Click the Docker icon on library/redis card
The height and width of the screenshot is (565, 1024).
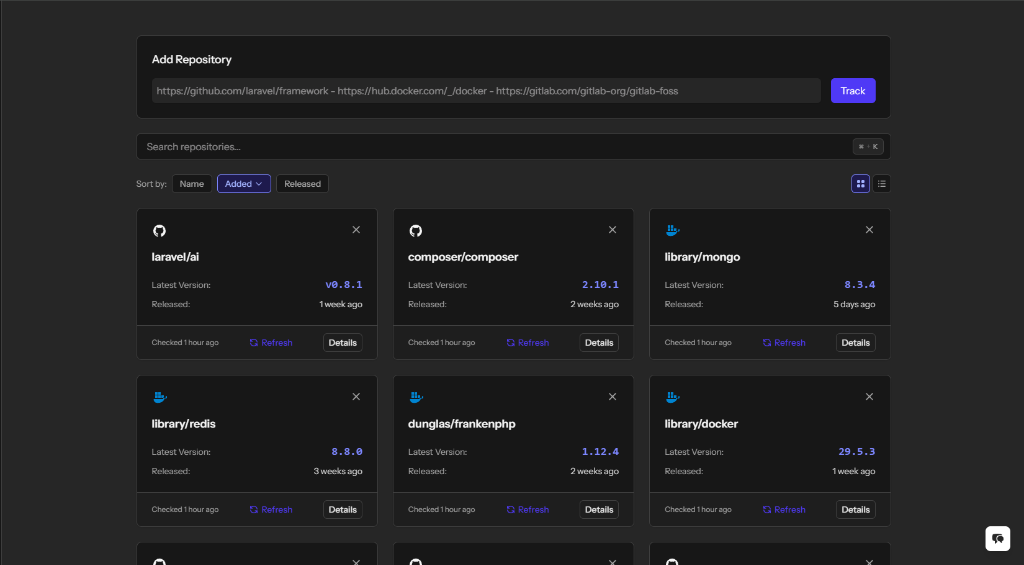tap(160, 396)
